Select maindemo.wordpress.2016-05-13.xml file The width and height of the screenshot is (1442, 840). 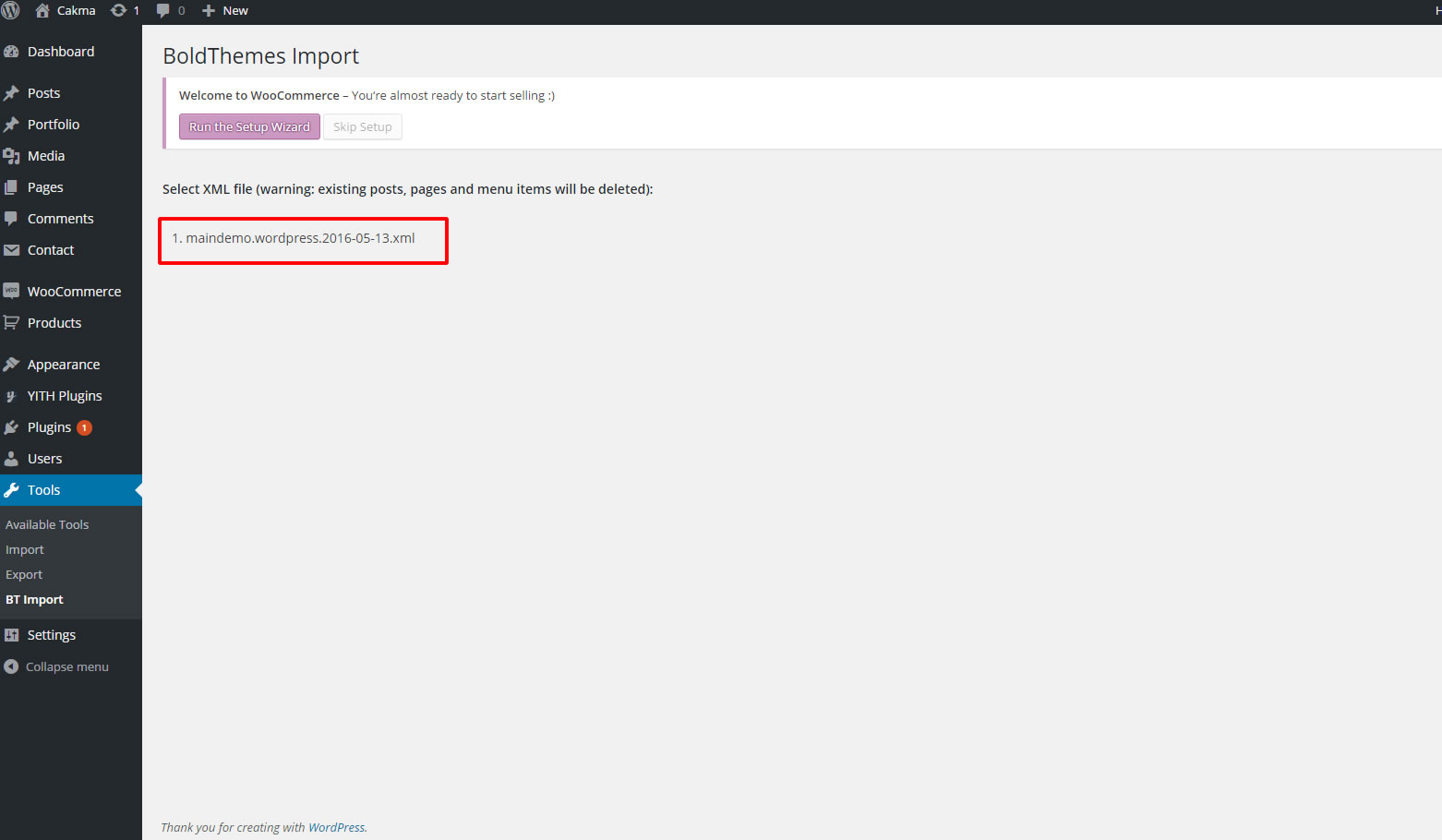300,238
